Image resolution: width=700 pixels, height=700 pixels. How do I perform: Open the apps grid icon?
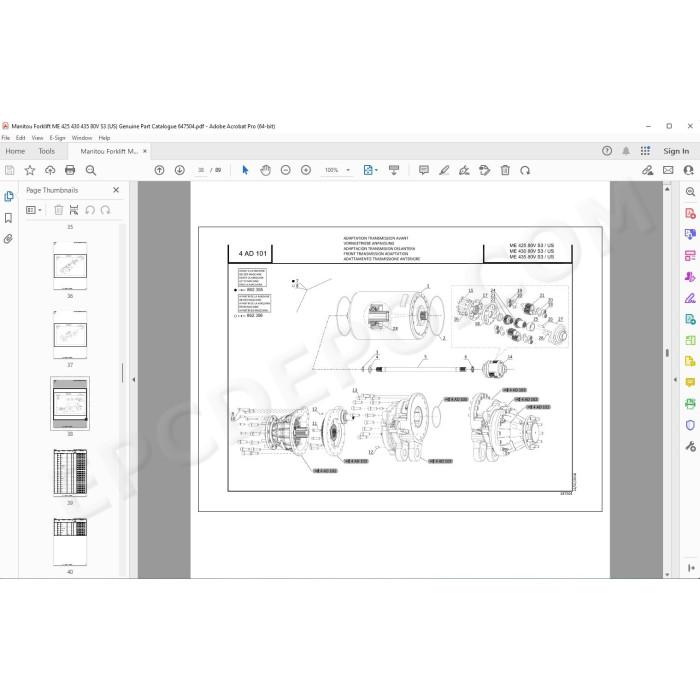click(645, 151)
